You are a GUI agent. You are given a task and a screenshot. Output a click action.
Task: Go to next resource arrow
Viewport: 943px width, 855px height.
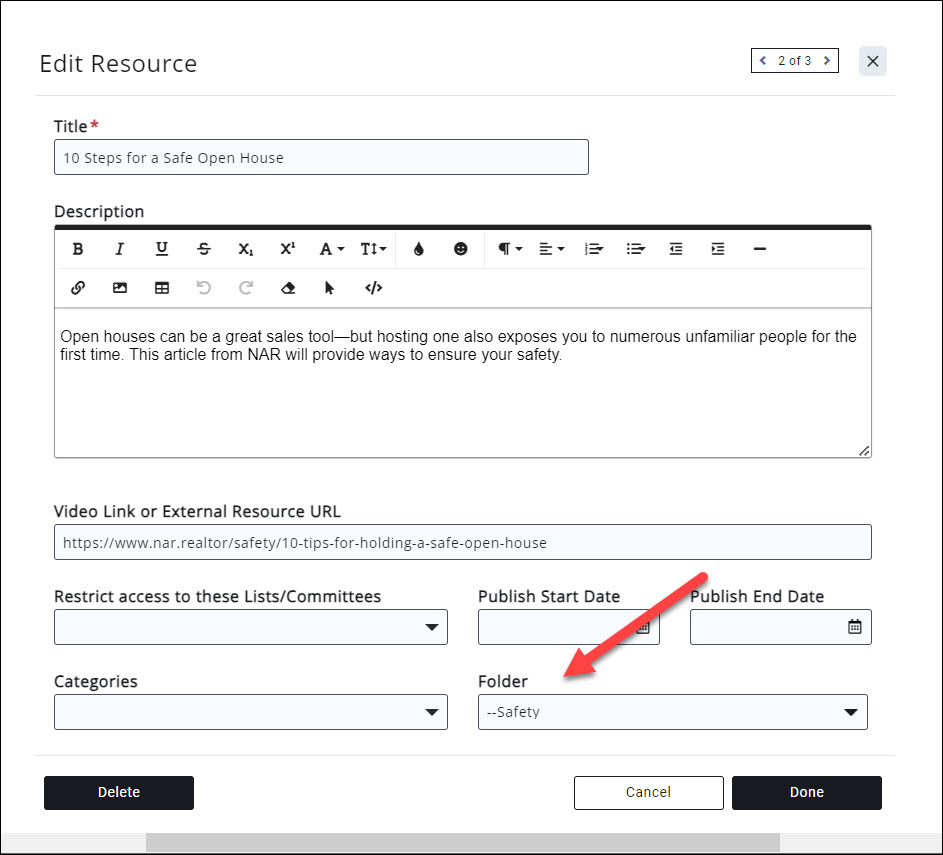coord(827,61)
